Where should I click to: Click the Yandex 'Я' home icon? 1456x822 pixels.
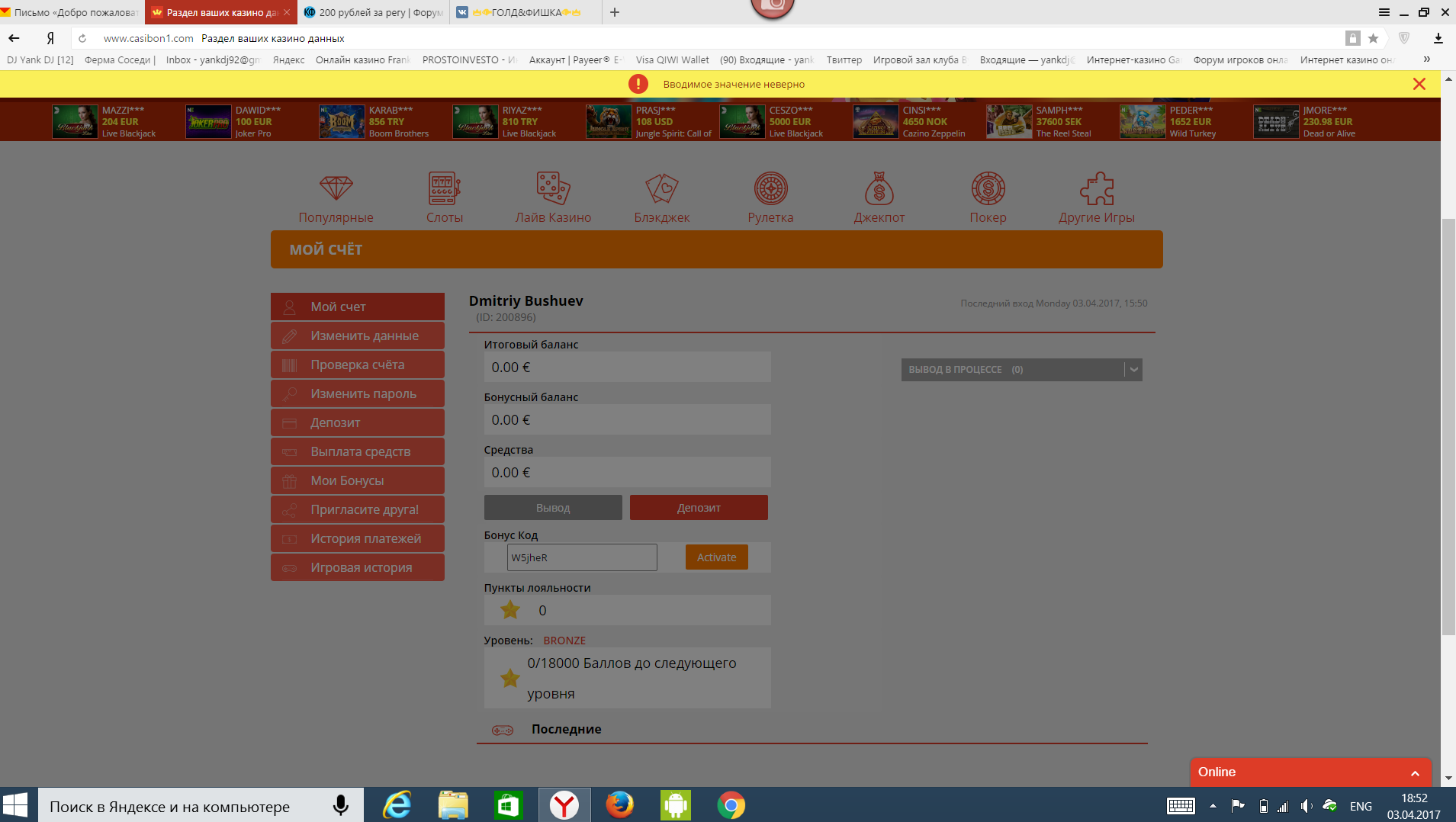tap(50, 38)
